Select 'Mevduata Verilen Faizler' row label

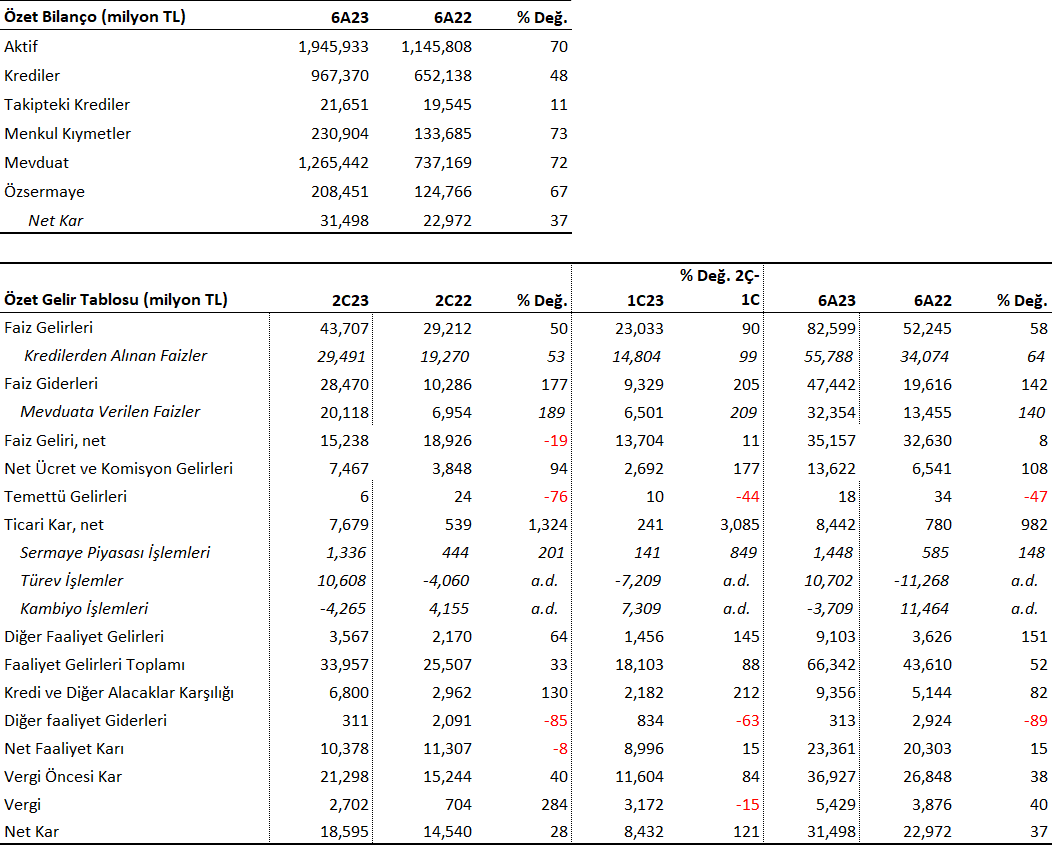[110, 412]
